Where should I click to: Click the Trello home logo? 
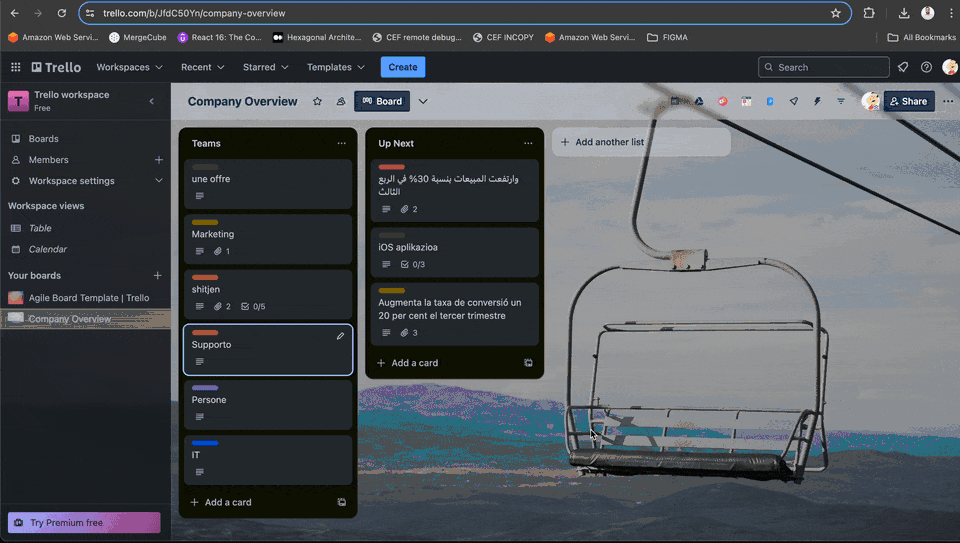(x=56, y=67)
